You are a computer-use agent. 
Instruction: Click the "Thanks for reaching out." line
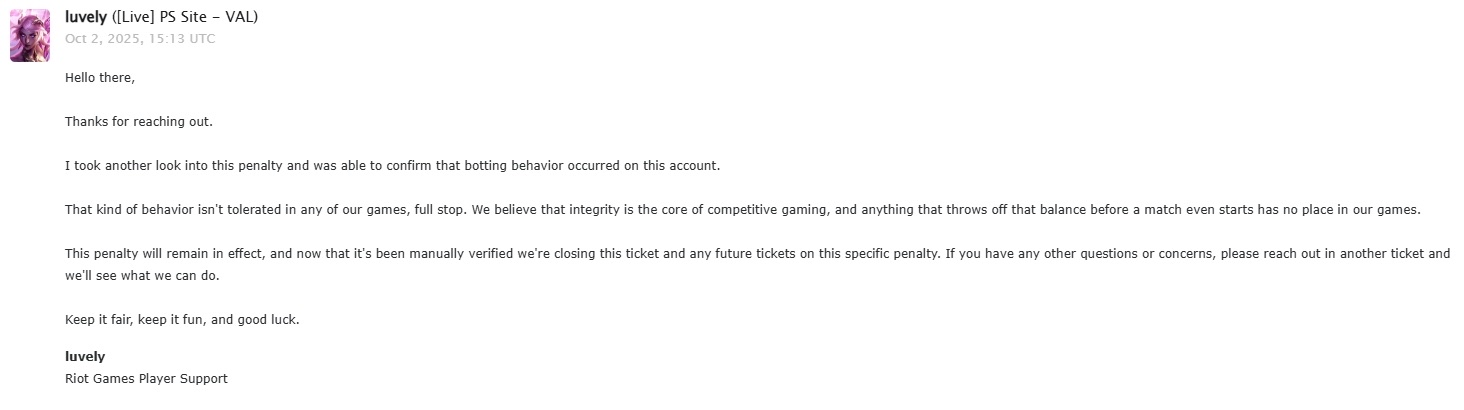tap(139, 122)
